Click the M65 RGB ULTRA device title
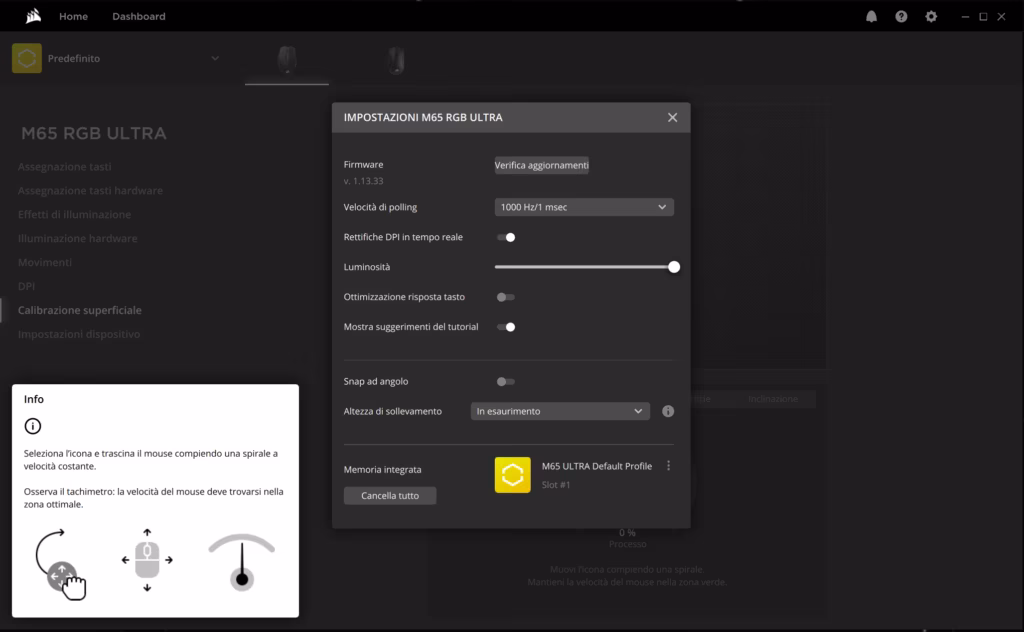The image size is (1024, 632). click(93, 133)
